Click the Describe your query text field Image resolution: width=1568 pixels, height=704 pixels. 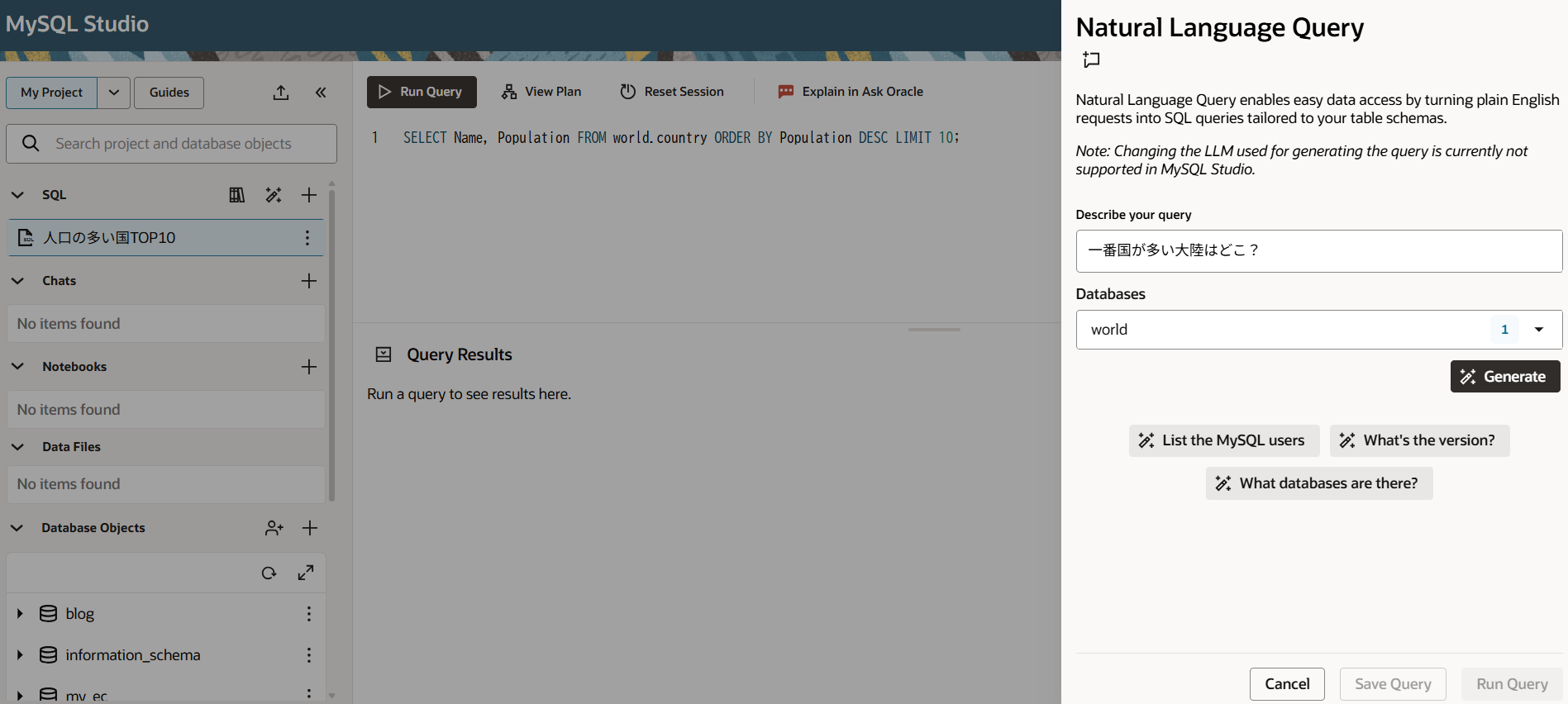pyautogui.click(x=1318, y=251)
